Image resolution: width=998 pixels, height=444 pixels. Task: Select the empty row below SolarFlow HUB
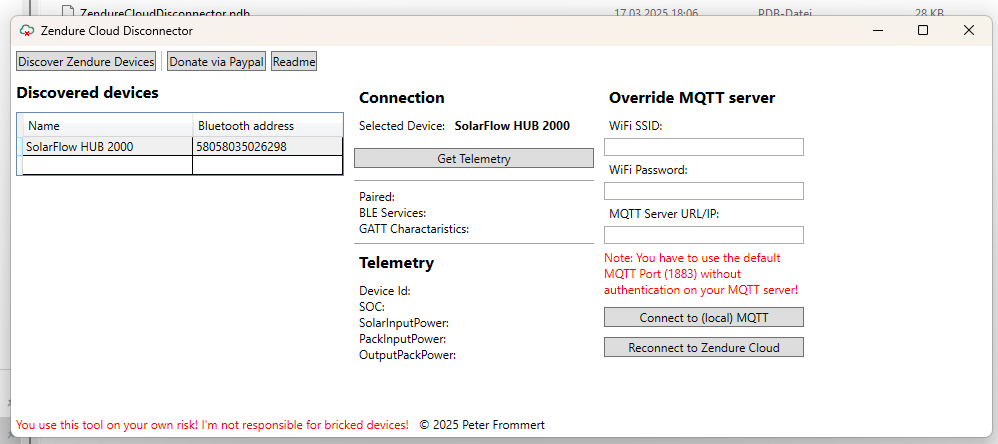tap(179, 165)
